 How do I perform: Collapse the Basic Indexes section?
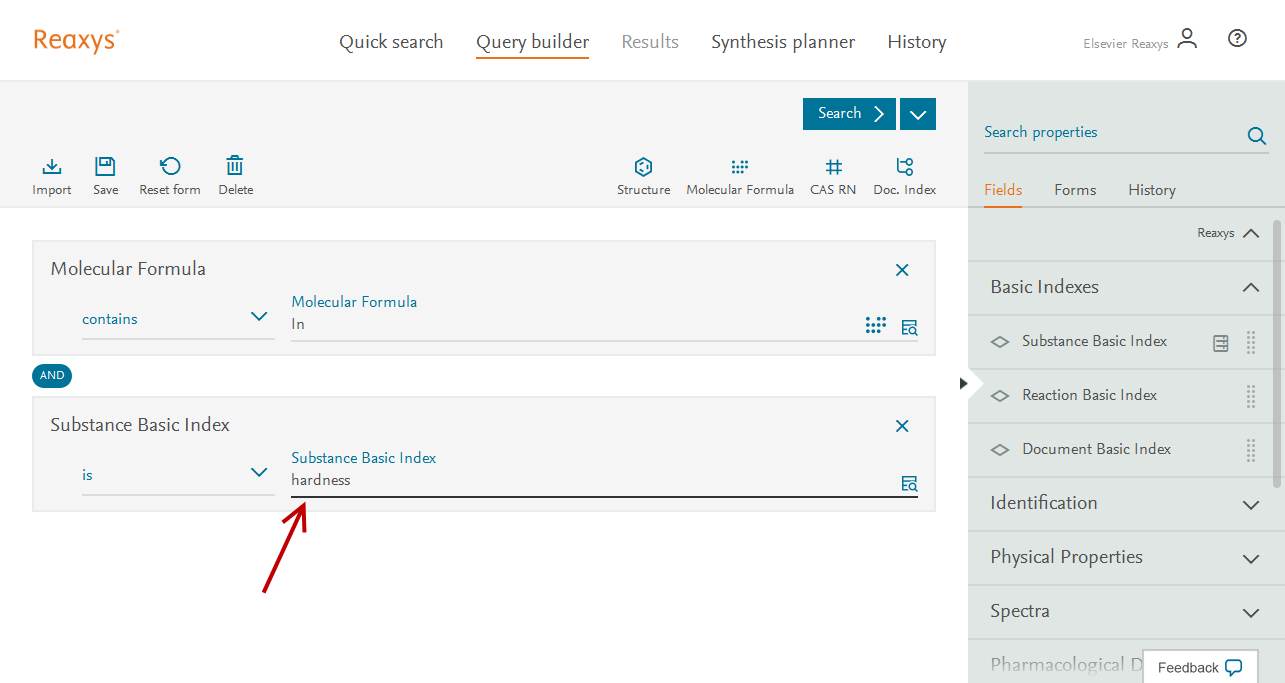coord(1250,288)
